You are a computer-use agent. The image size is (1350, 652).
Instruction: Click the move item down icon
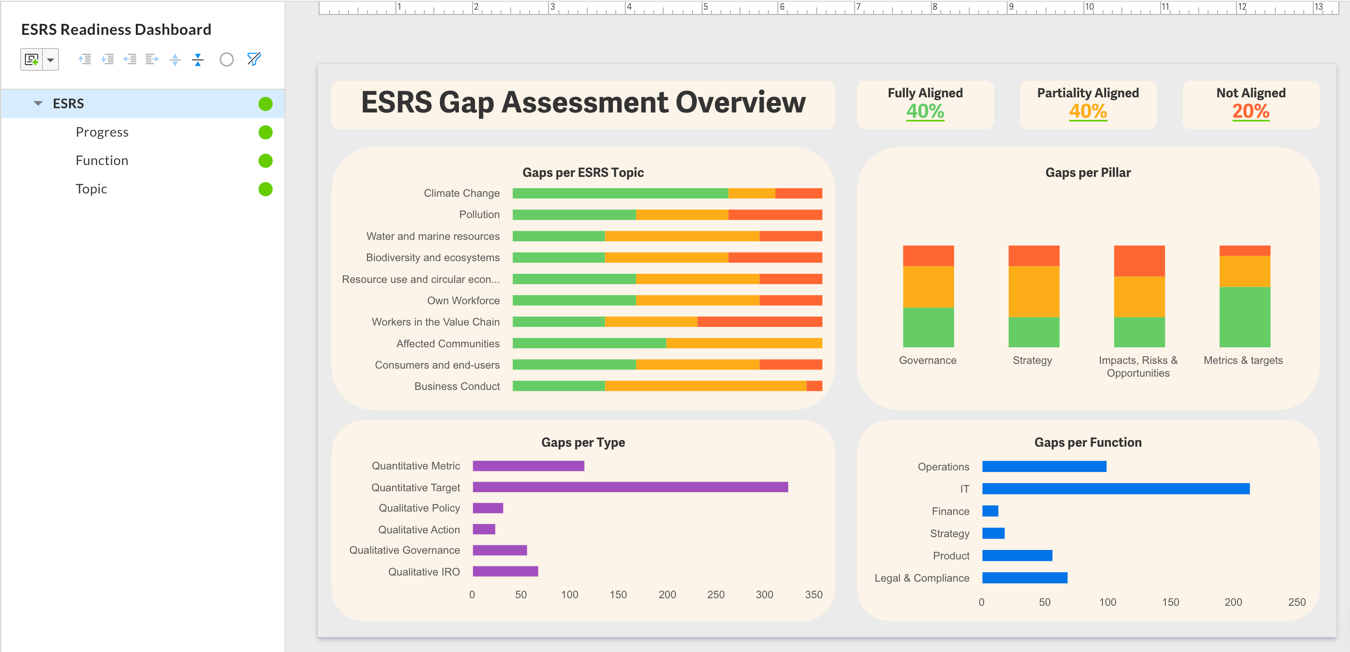click(x=108, y=60)
